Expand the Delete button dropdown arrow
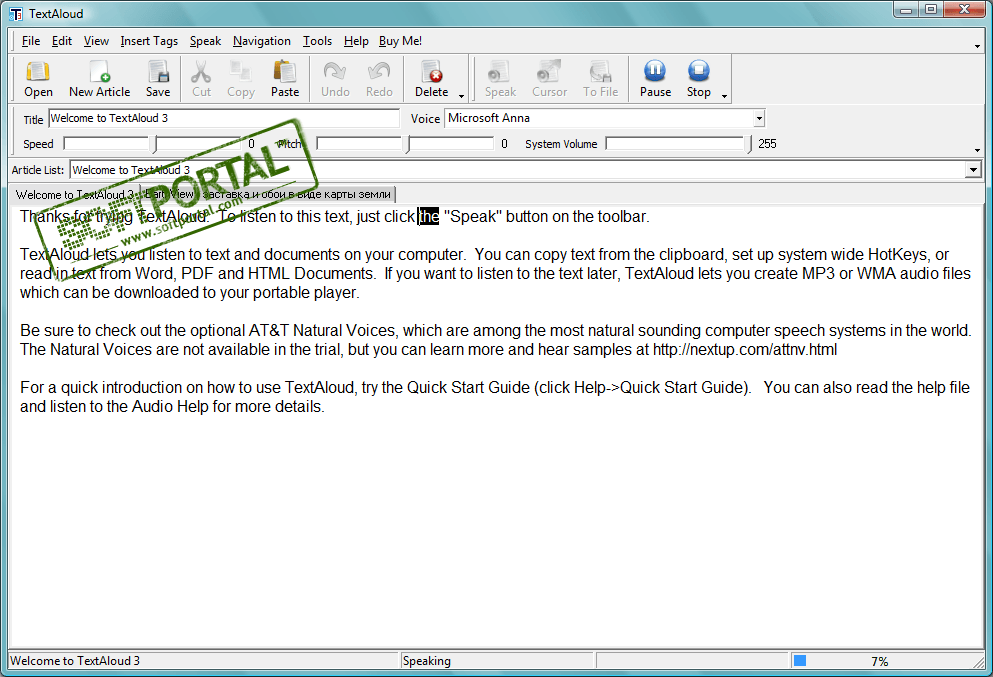The image size is (993, 677). [x=461, y=96]
